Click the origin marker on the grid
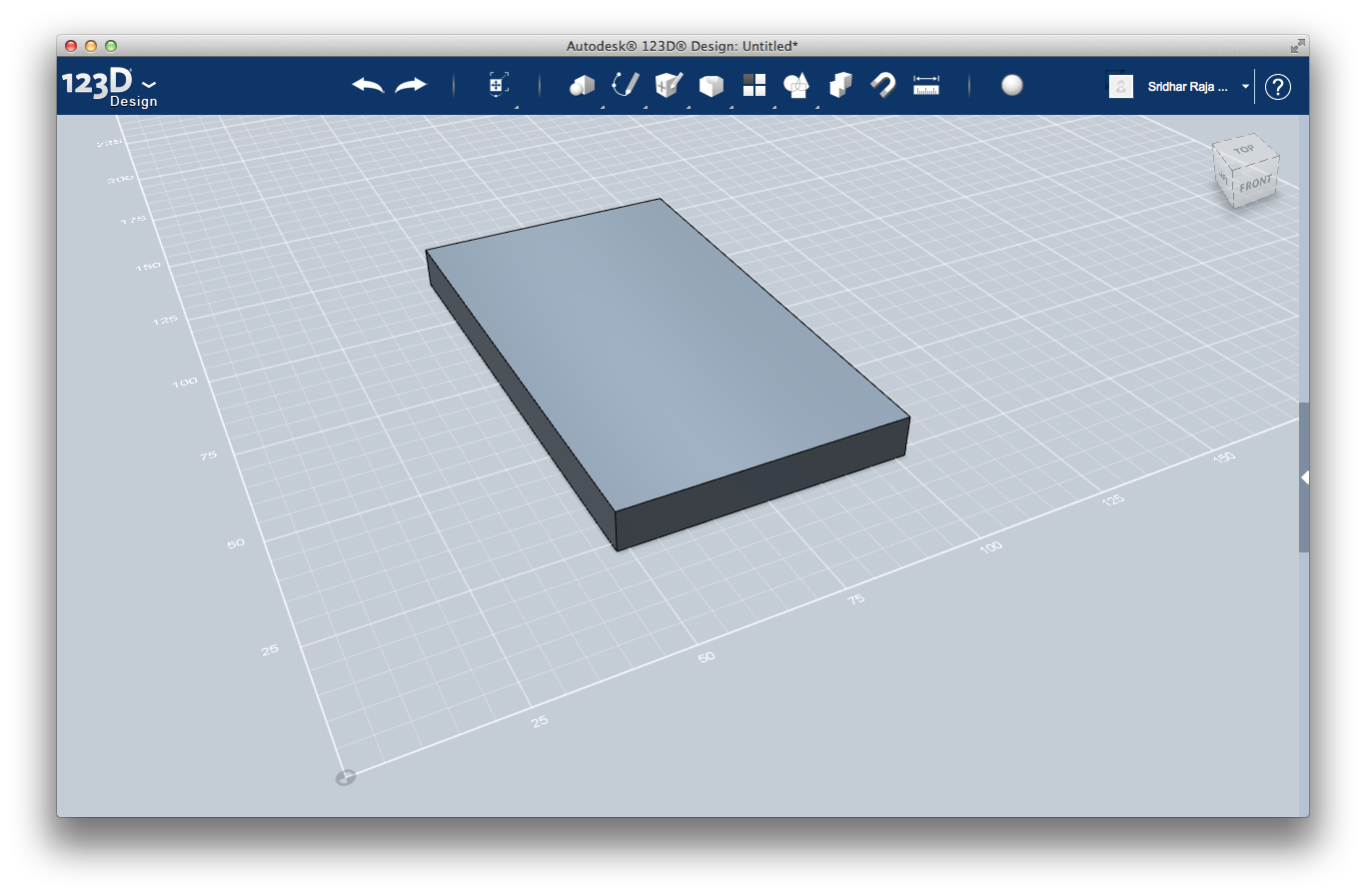The height and width of the screenshot is (896, 1366). pos(345,777)
